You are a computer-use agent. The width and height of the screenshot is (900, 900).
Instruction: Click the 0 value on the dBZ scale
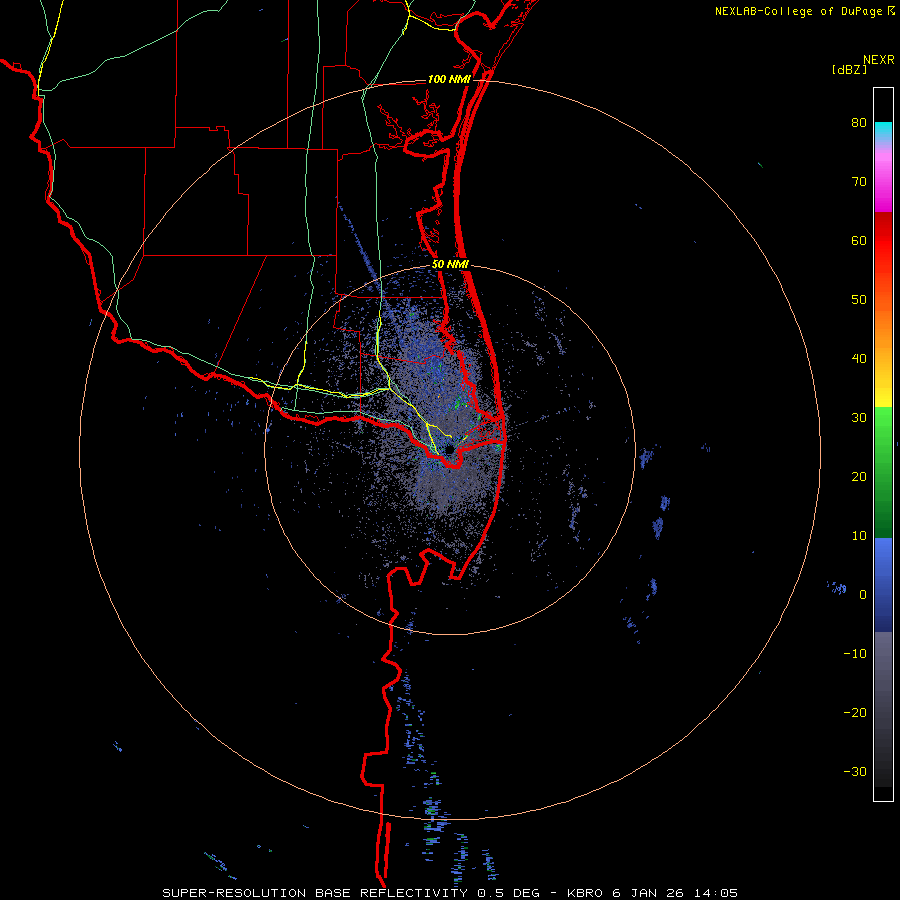863,595
